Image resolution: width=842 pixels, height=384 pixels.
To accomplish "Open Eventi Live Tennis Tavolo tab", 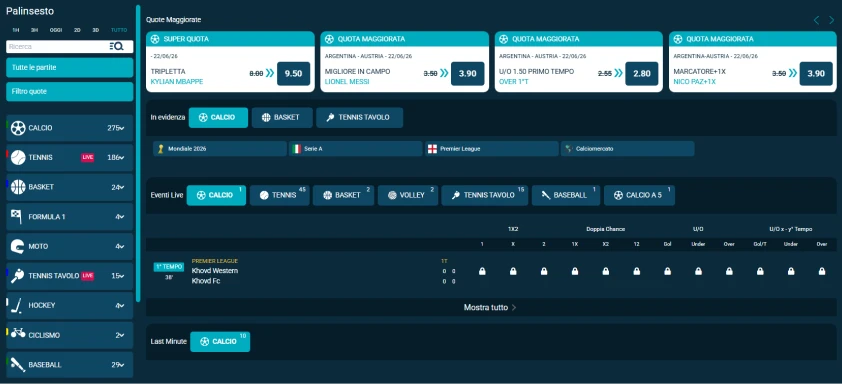I will 484,195.
